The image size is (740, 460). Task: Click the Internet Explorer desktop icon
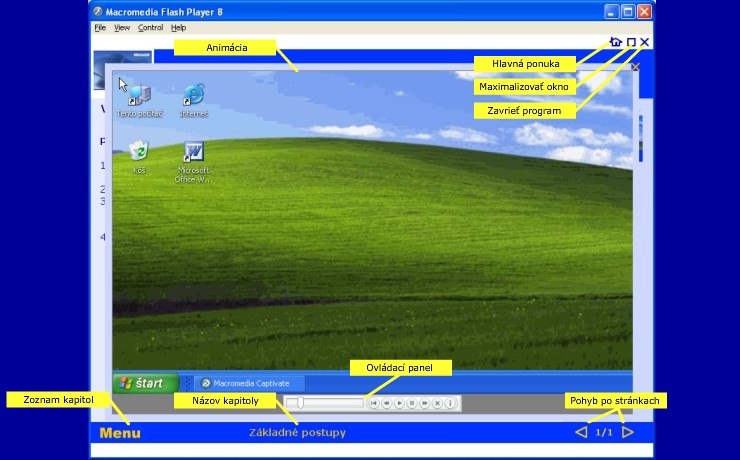tap(193, 100)
